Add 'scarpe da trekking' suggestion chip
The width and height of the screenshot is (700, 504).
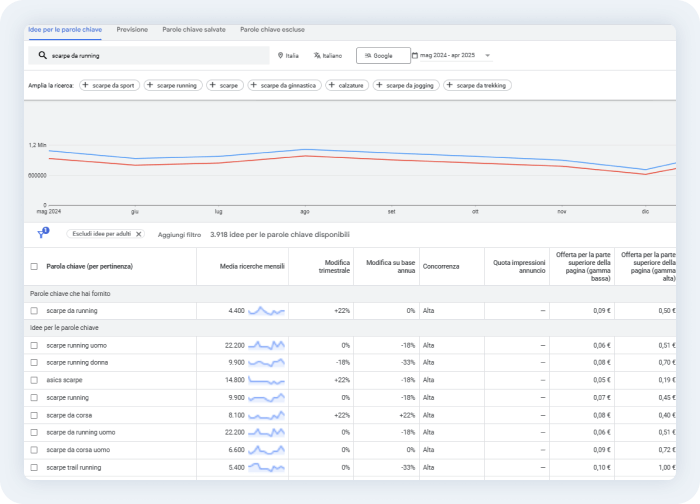click(477, 86)
